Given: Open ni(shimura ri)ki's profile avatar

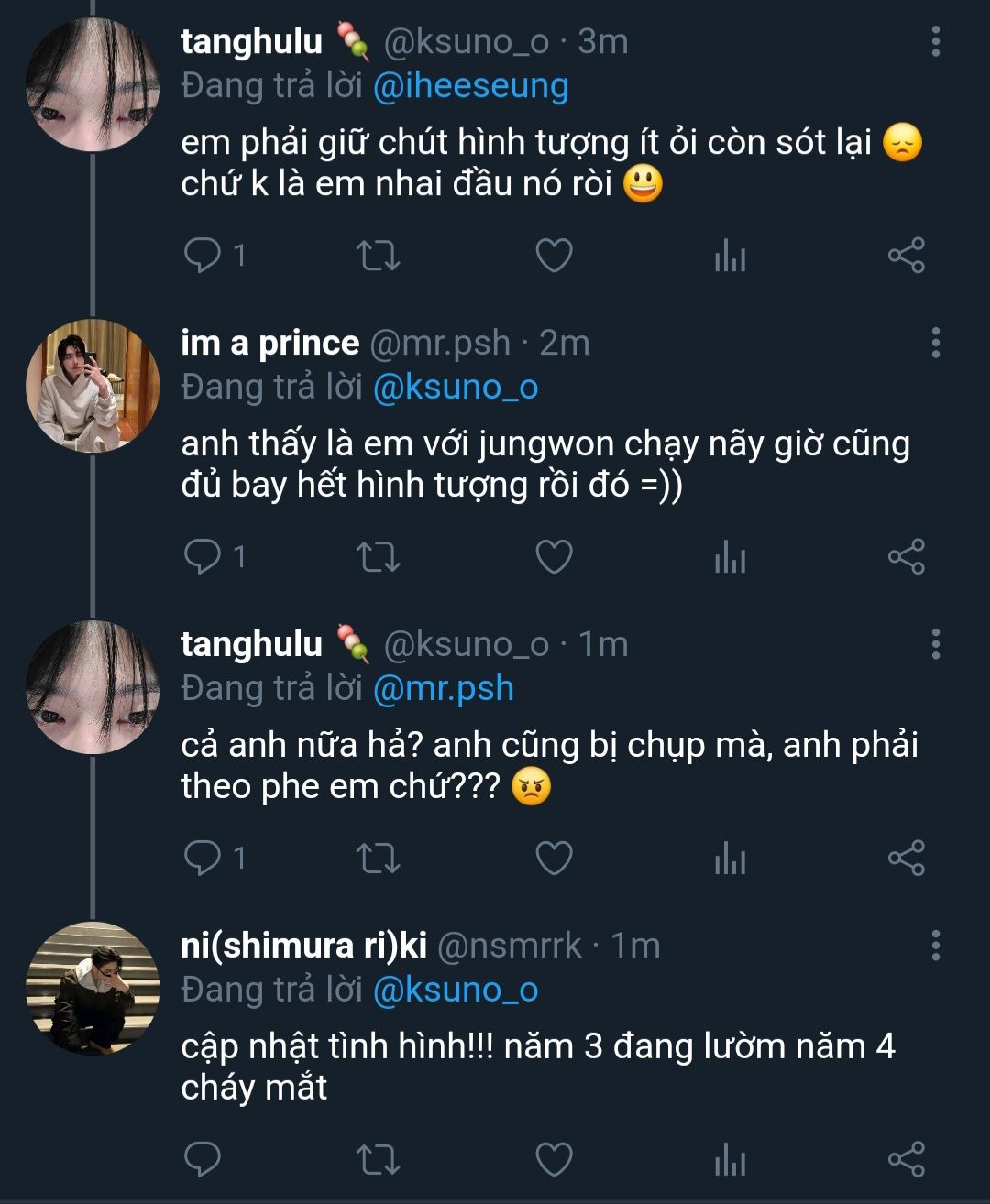Looking at the screenshot, I should click(x=93, y=988).
